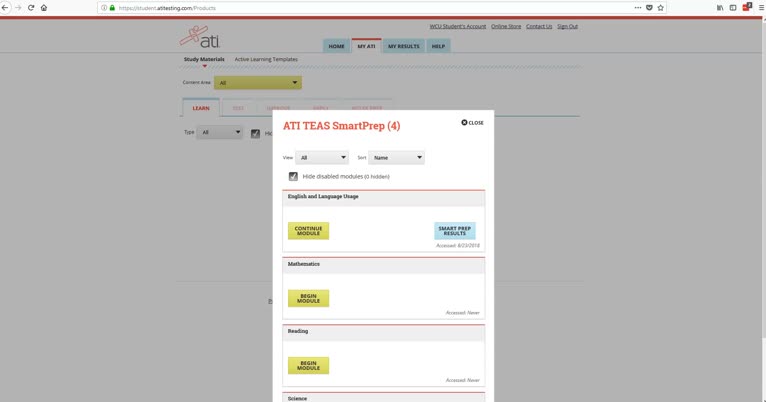The width and height of the screenshot is (766, 402).
Task: Go to the HOME tab
Action: pos(336,46)
